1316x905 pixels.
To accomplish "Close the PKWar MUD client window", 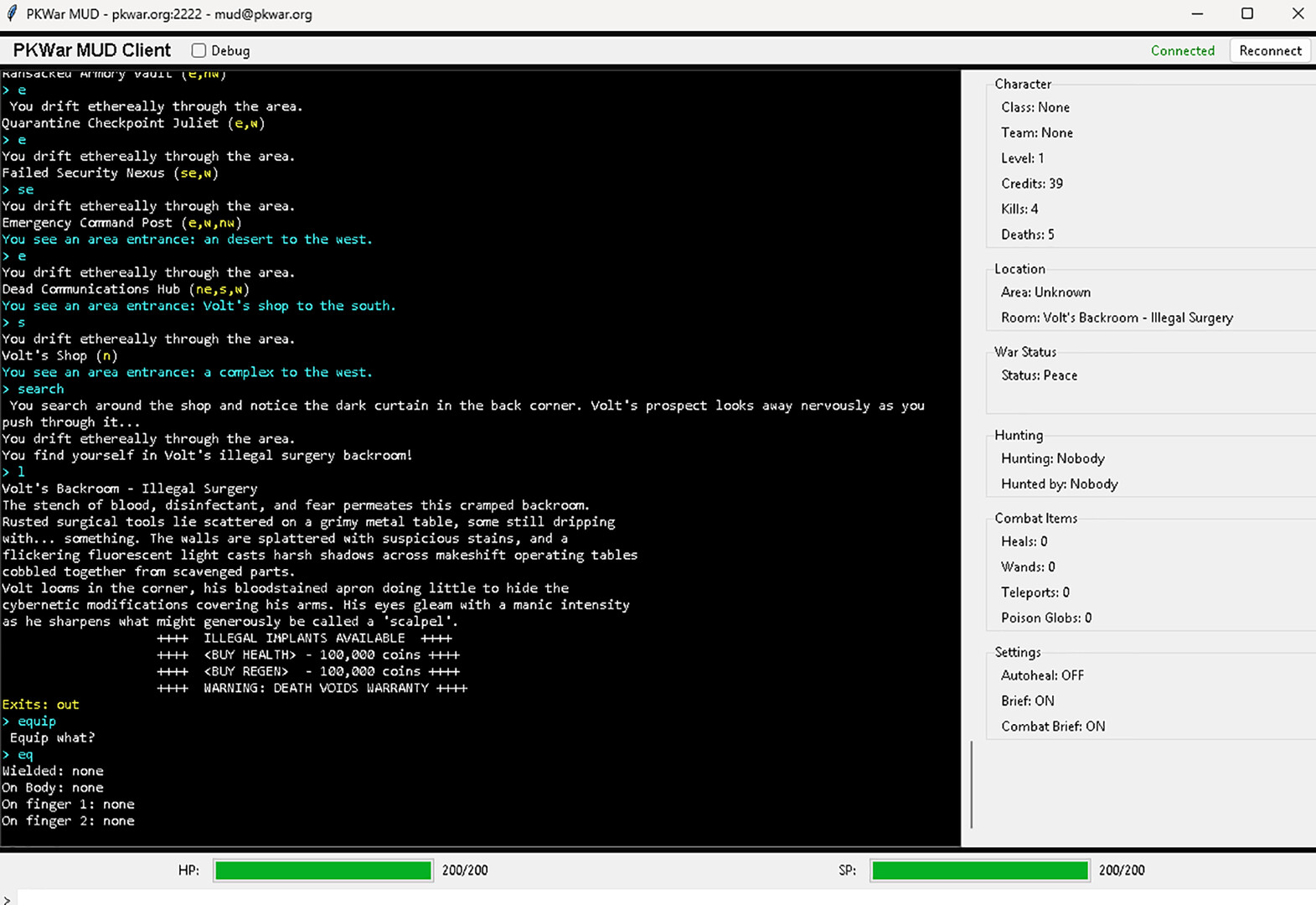I will tap(1297, 13).
